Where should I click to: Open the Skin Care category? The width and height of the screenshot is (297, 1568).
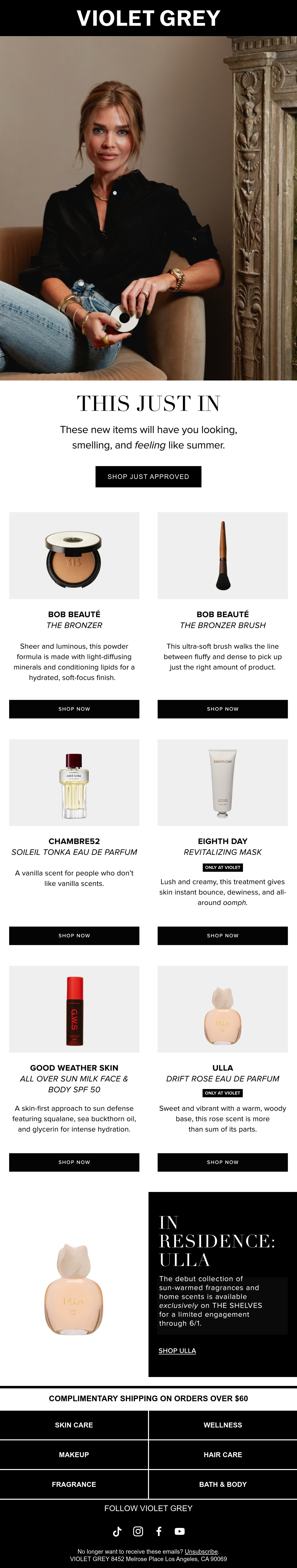74,1425
